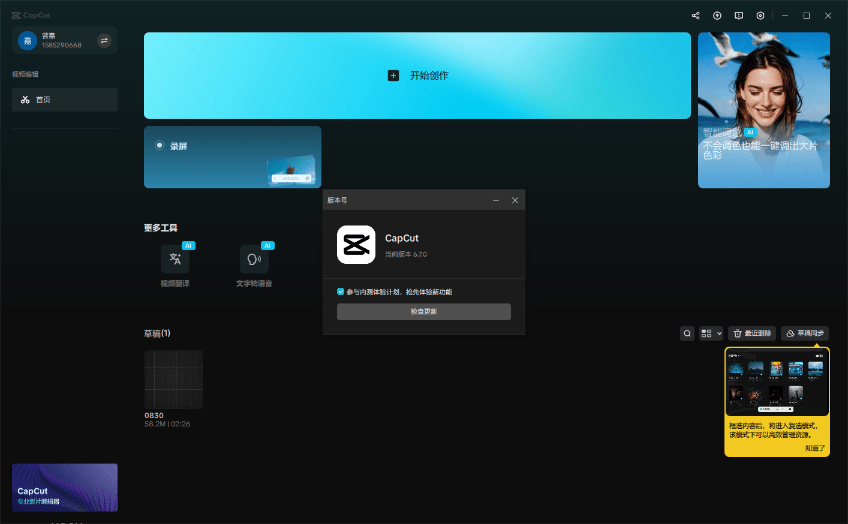The height and width of the screenshot is (524, 848).
Task: Search drafts with the magnifier icon
Action: click(x=687, y=333)
